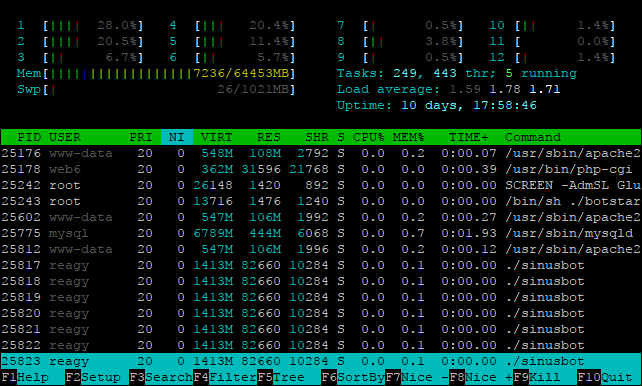Sort by the PID column header
642x386 pixels.
[x=29, y=137]
